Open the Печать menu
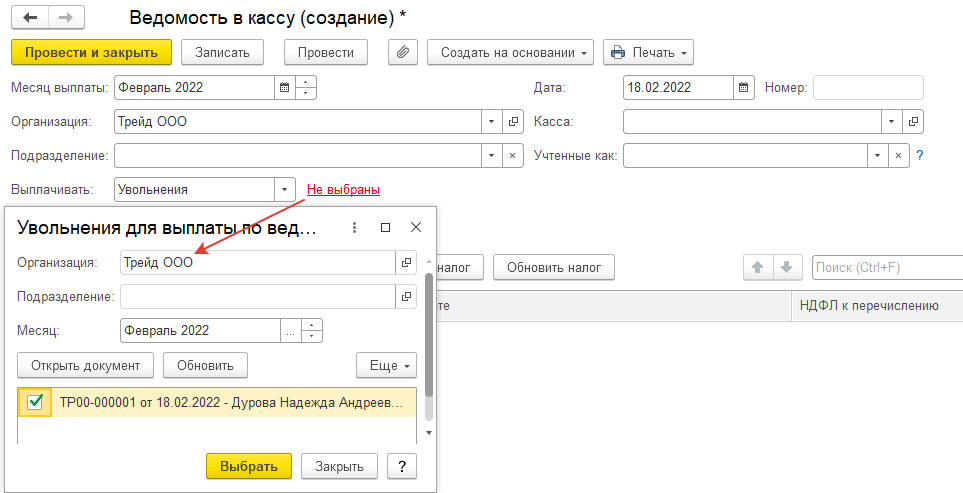 [x=648, y=52]
